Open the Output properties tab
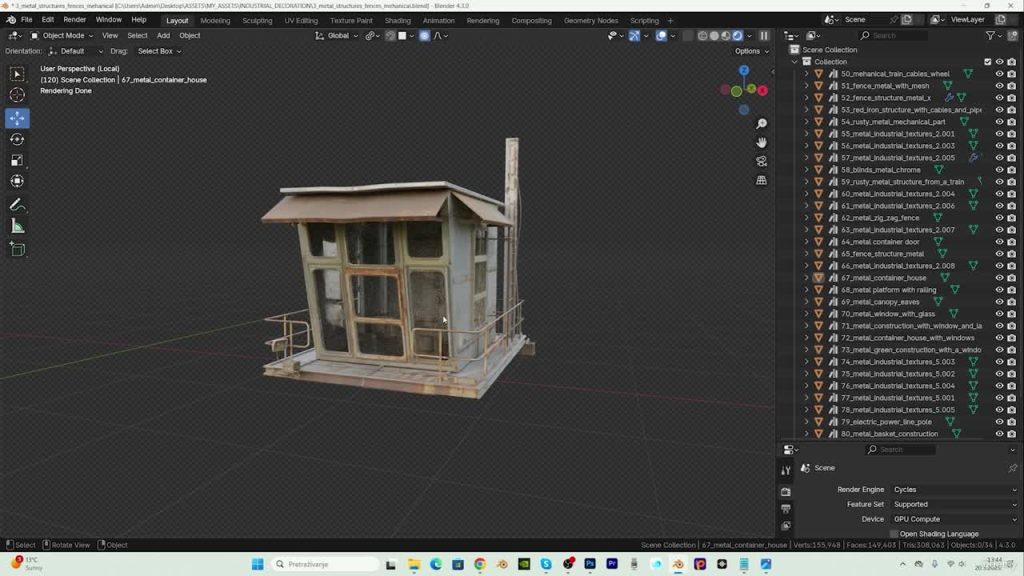Screen dimensions: 1024x576 pyautogui.click(x=786, y=508)
